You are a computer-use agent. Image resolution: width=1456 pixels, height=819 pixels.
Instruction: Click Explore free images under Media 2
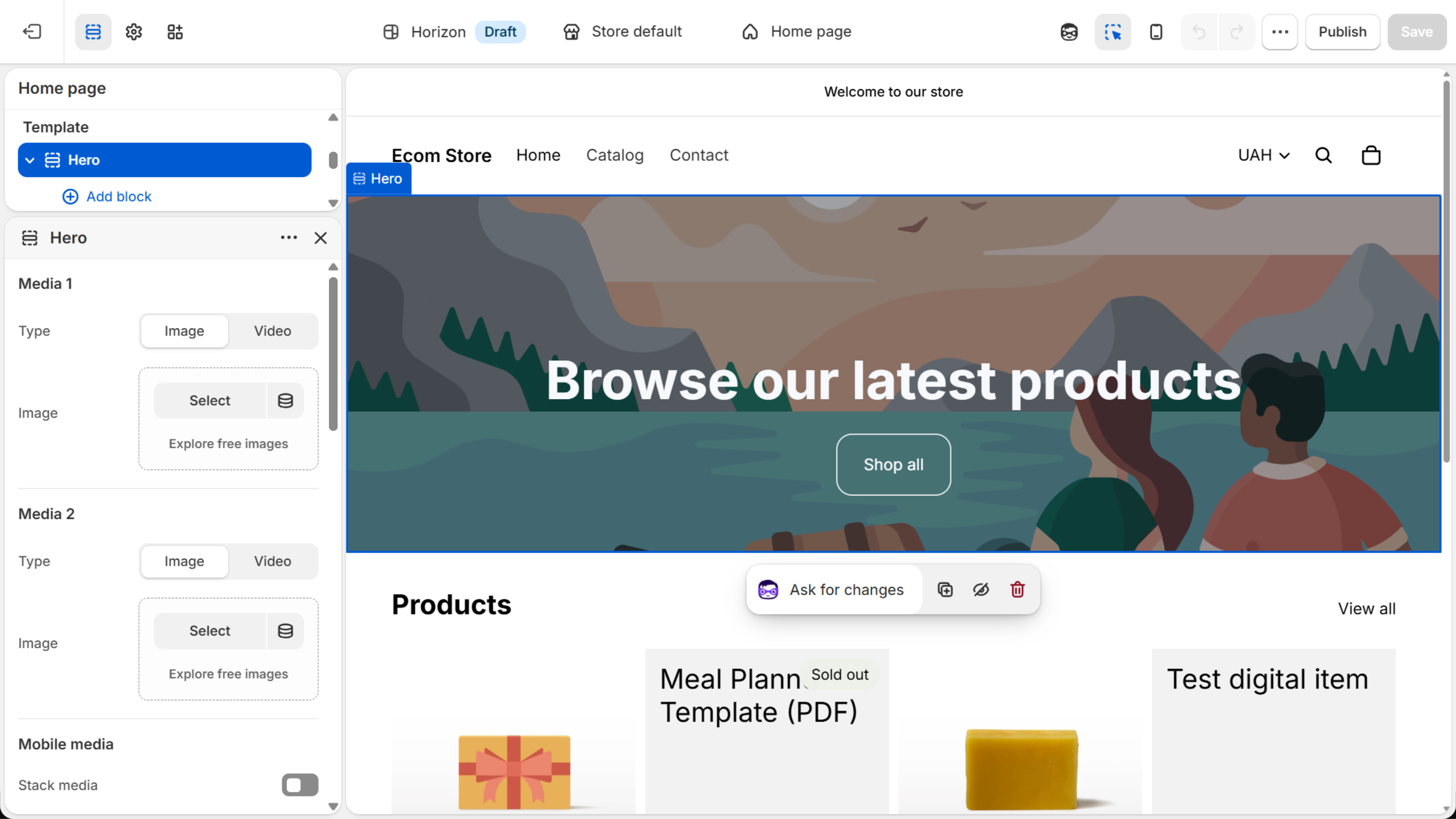228,674
